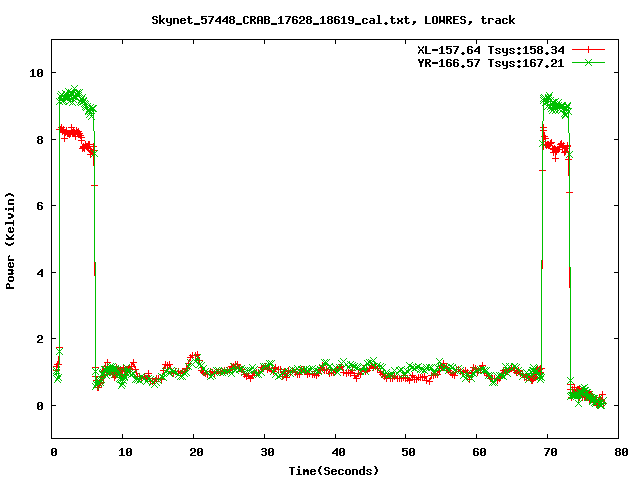Click the x-axis tick label 10

[x=125, y=452]
